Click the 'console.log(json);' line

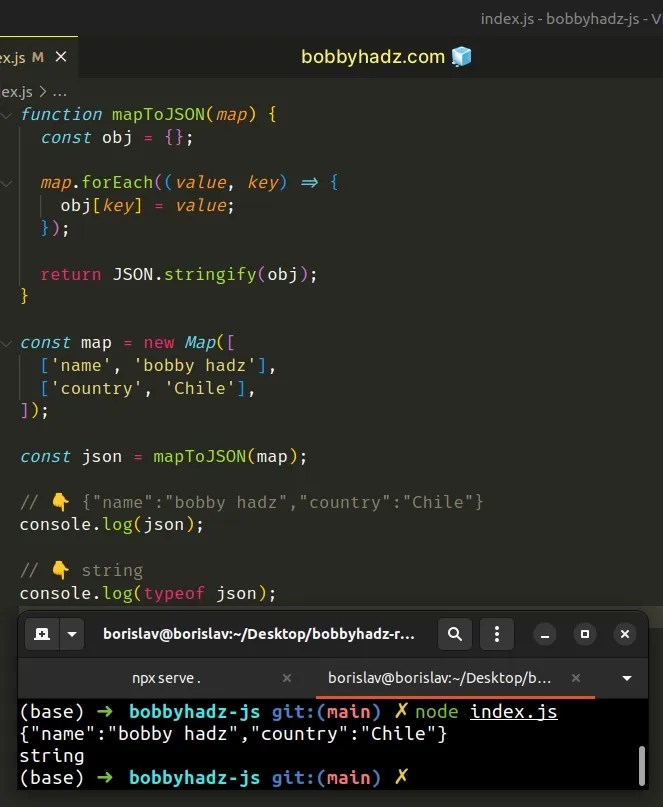coord(112,525)
